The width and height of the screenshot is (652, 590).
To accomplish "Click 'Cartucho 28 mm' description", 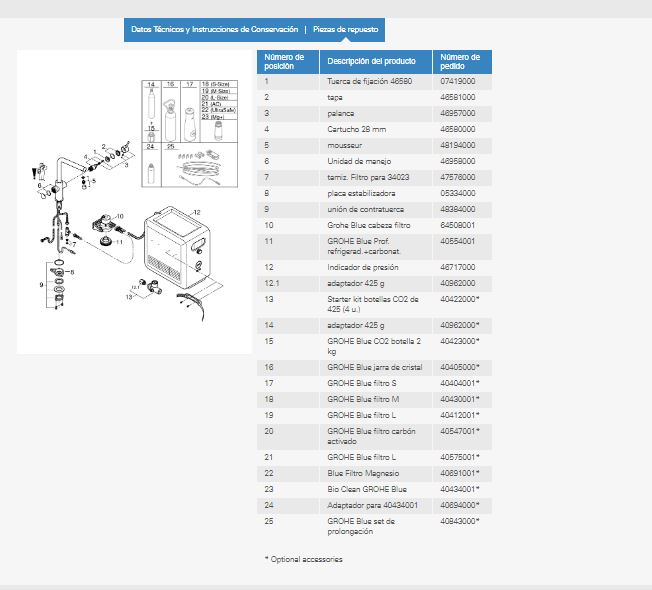I will pyautogui.click(x=356, y=130).
